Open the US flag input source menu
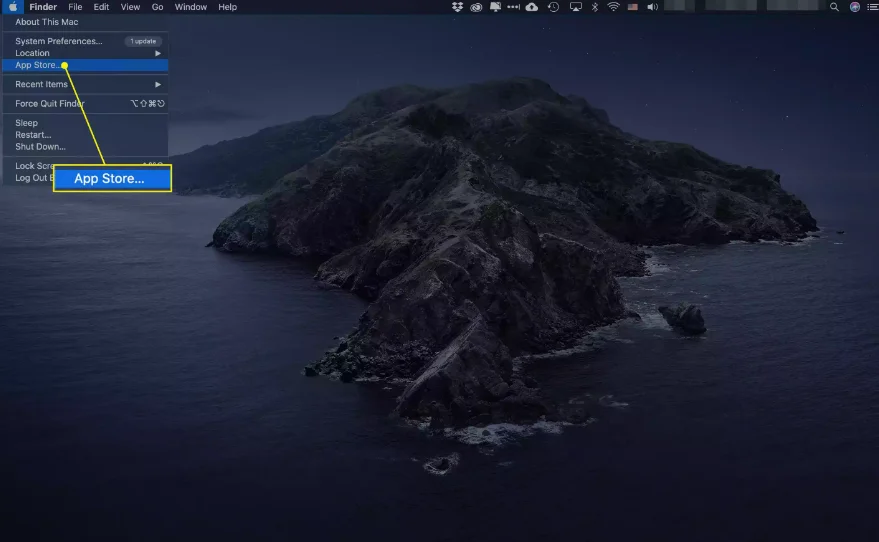Image resolution: width=879 pixels, height=542 pixels. pos(632,7)
